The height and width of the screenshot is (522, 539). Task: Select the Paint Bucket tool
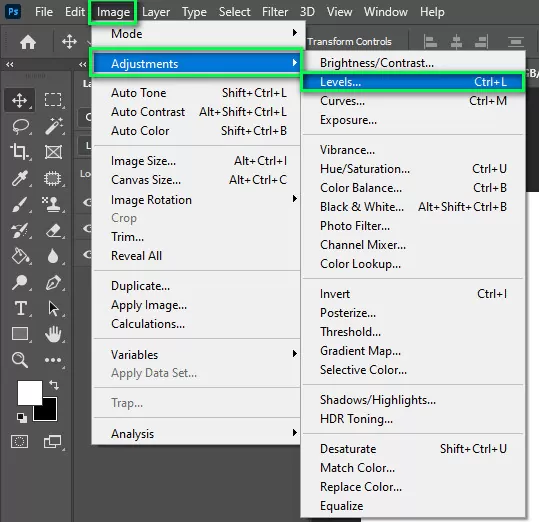[20, 256]
